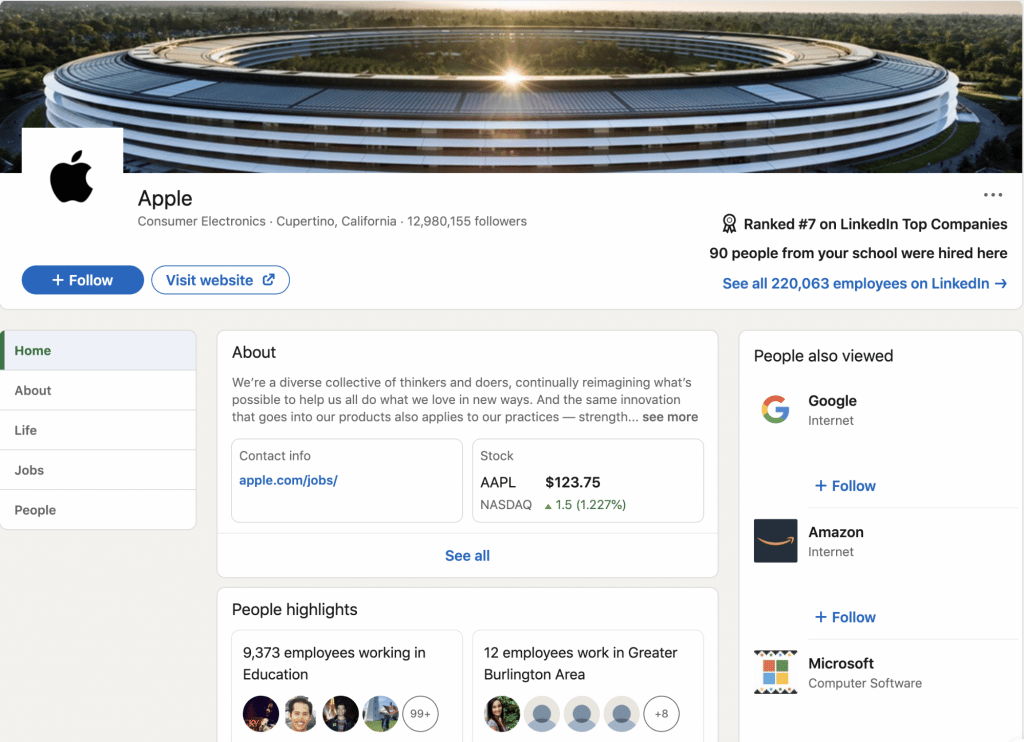1024x742 pixels.
Task: Click the 99+ badge under Education employees
Action: (420, 714)
